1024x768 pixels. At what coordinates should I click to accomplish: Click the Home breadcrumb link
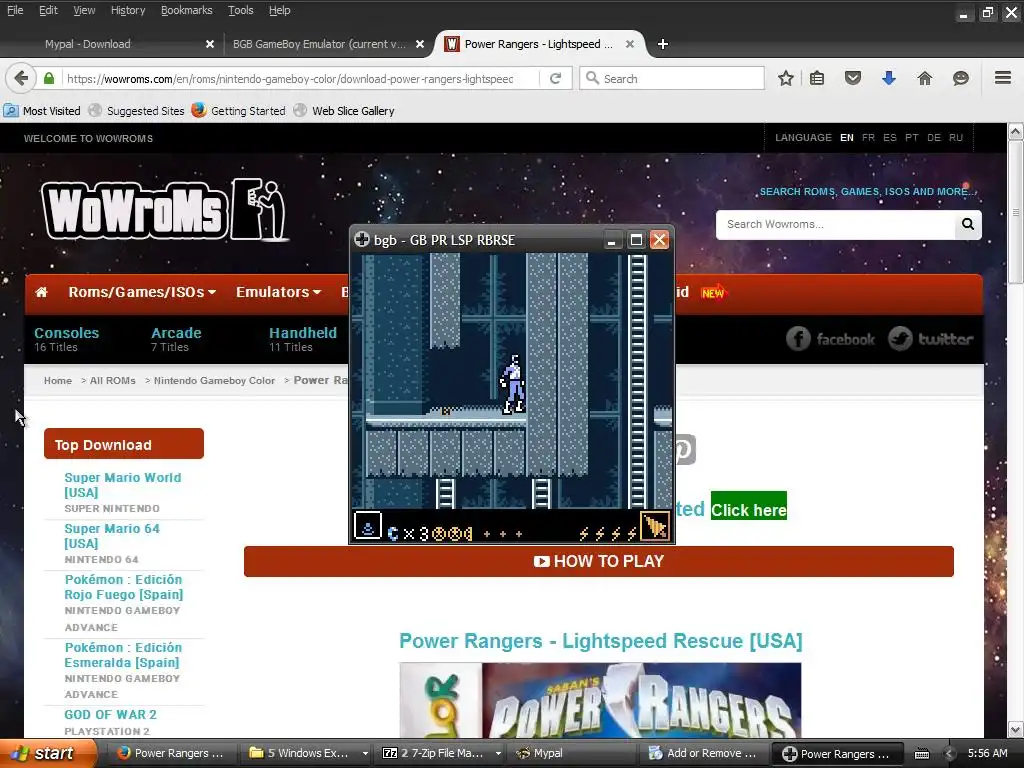click(58, 381)
